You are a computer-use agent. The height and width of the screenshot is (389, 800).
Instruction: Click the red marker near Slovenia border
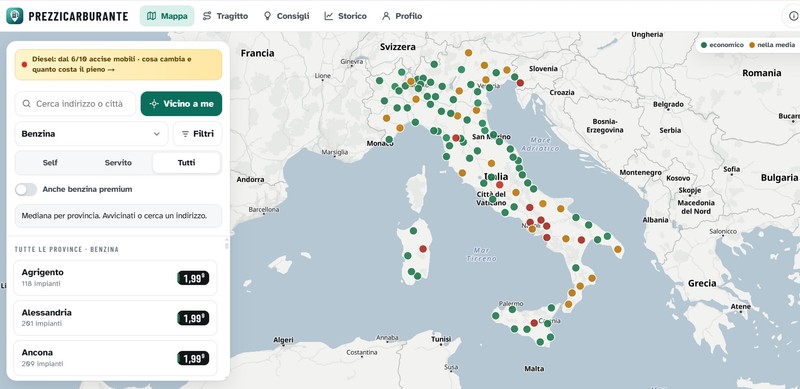click(x=520, y=83)
